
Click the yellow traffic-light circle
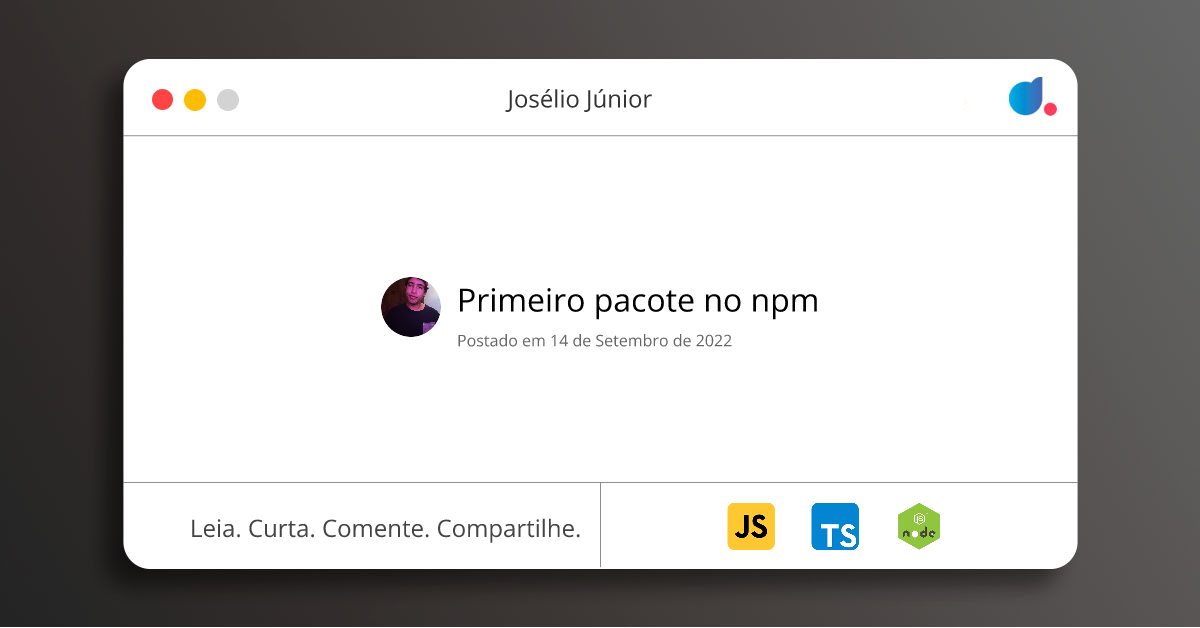pos(193,99)
